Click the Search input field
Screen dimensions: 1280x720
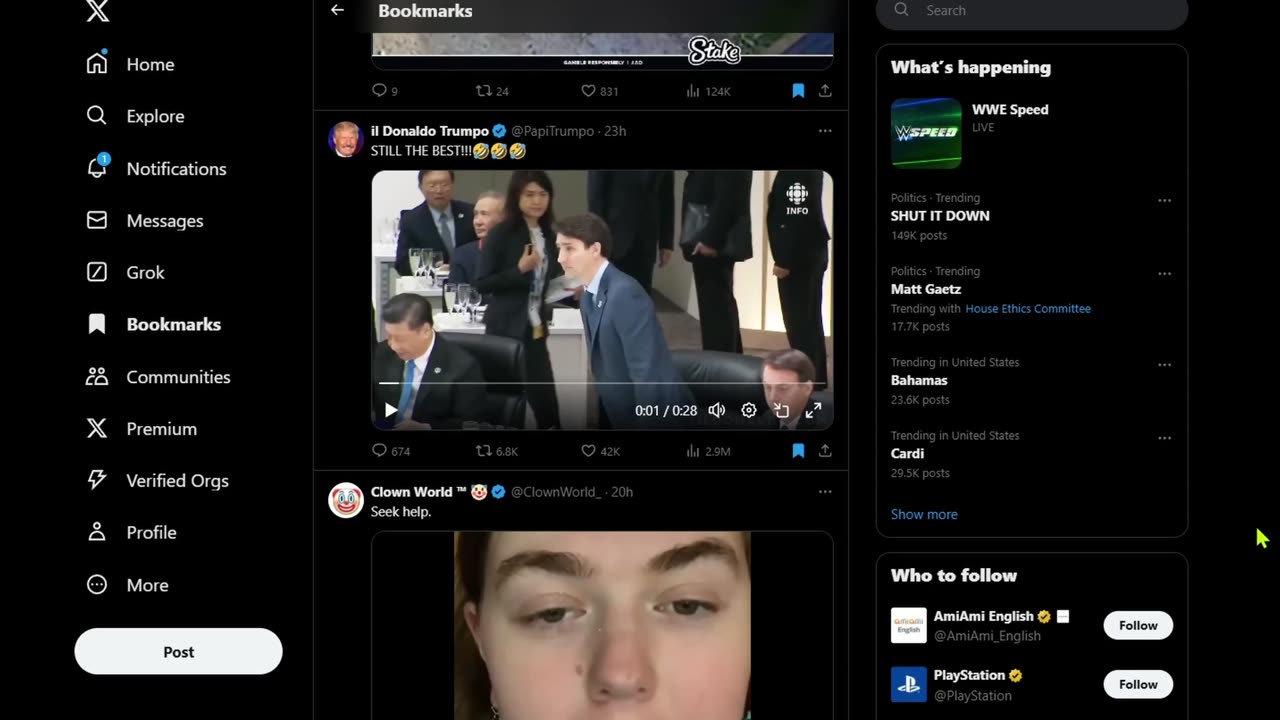click(x=1032, y=11)
